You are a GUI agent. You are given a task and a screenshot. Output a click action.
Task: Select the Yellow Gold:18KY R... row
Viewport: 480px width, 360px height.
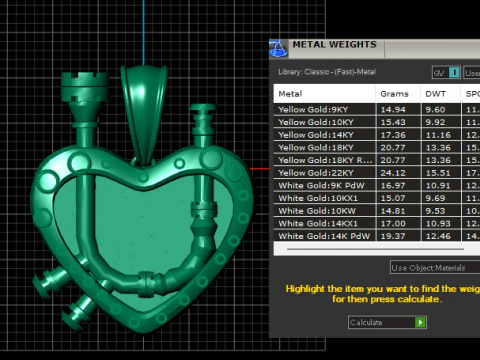point(377,160)
